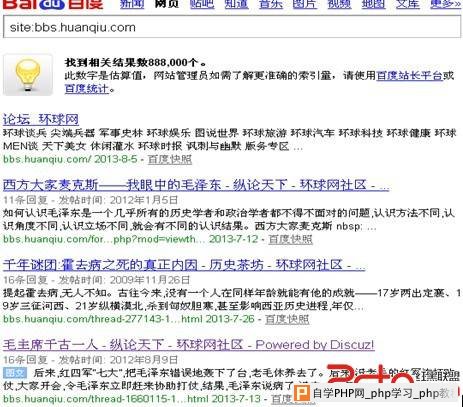Go to the 图片 tab
The height and width of the screenshot is (407, 463).
point(305,4)
